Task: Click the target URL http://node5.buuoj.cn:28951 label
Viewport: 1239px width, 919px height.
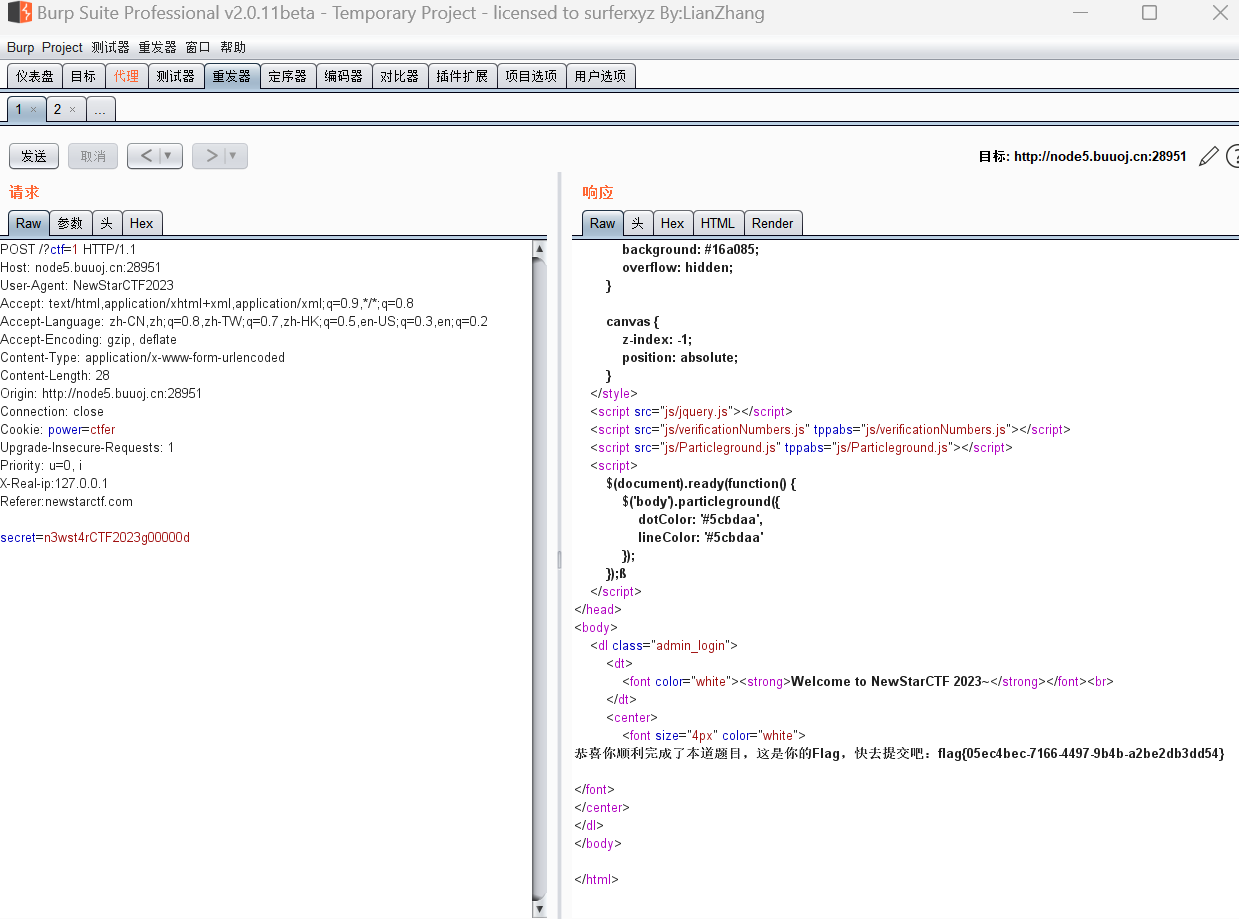Action: click(1100, 156)
